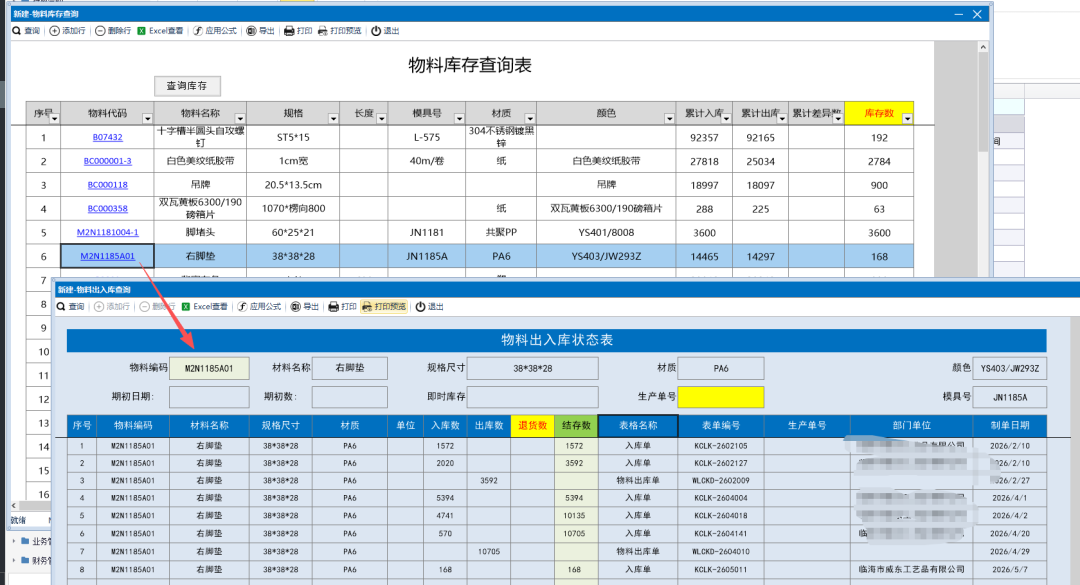
Task: Click 应用公式 in the 物料库存查询 window toolbar
Action: (x=215, y=31)
